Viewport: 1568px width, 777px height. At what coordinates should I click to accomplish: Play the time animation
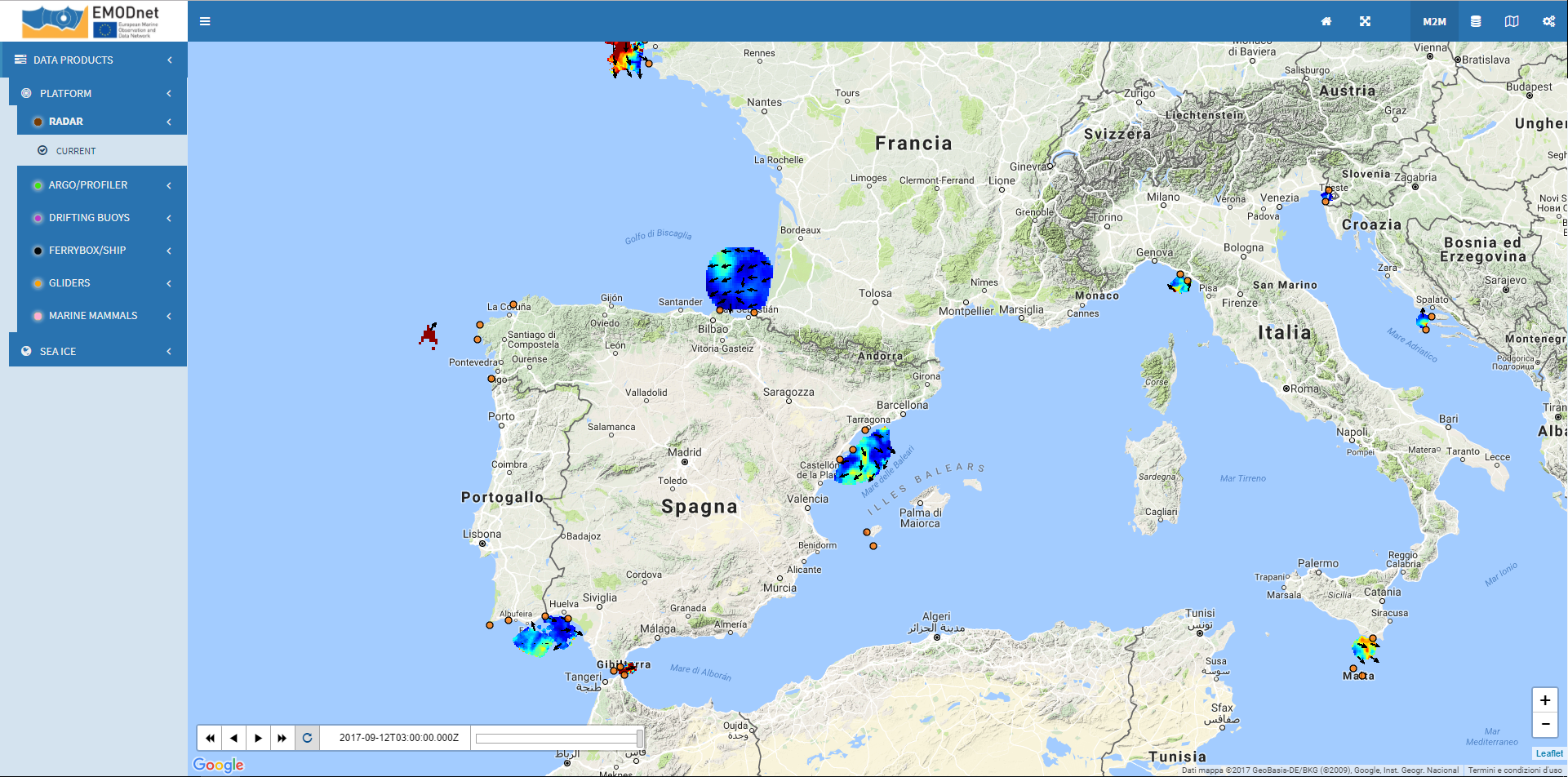point(258,738)
